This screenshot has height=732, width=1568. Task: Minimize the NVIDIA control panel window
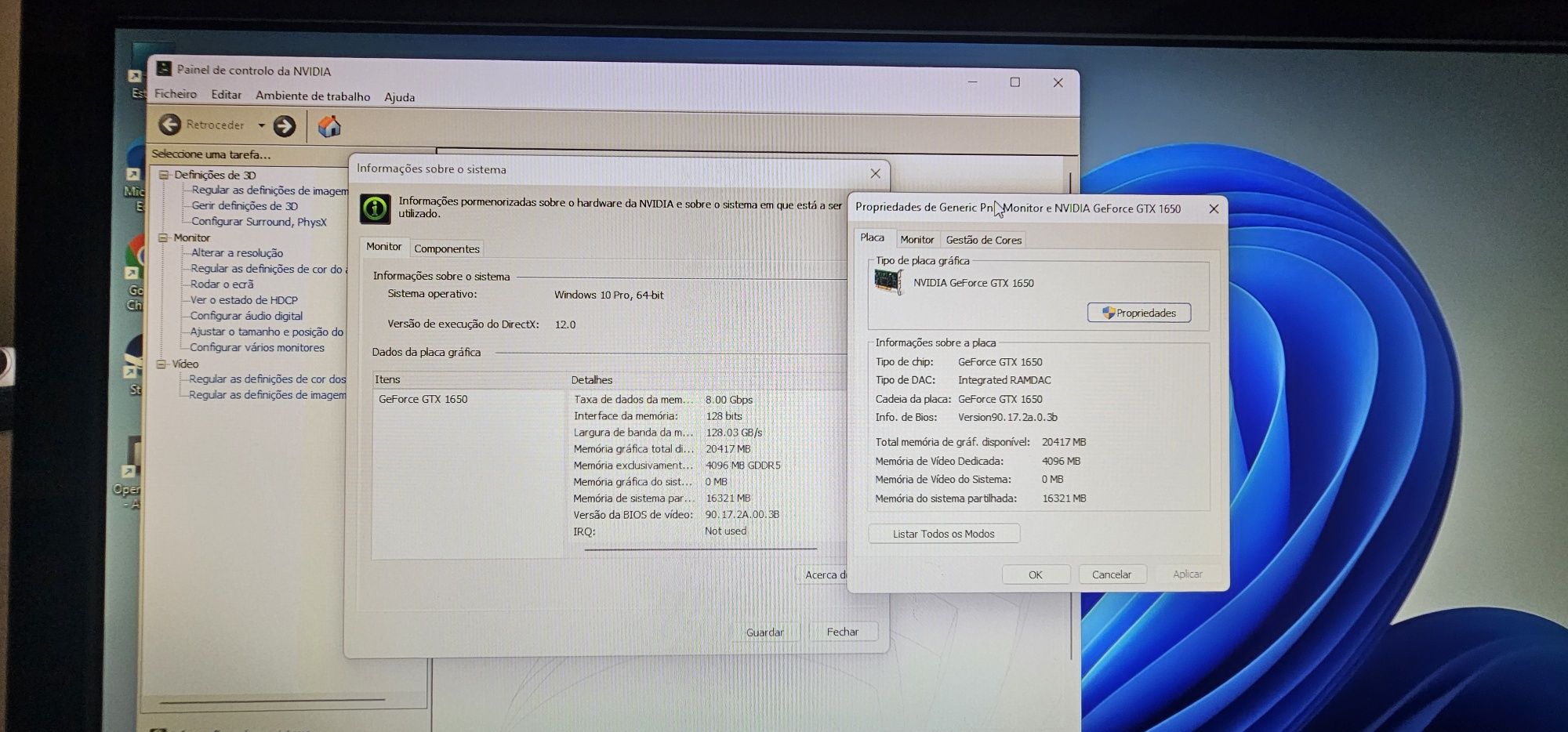coord(972,82)
